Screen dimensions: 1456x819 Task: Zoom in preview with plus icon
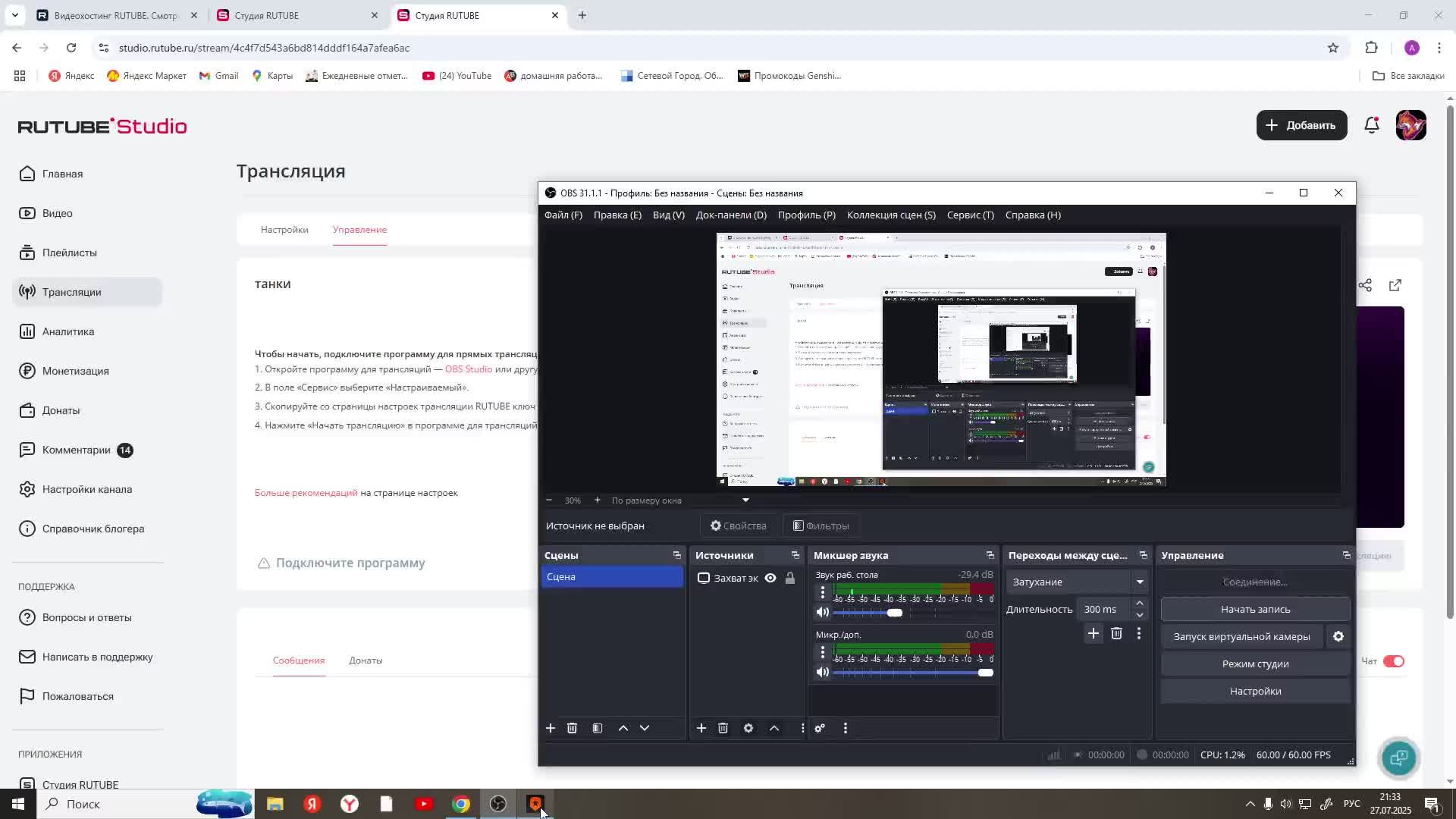pos(598,500)
